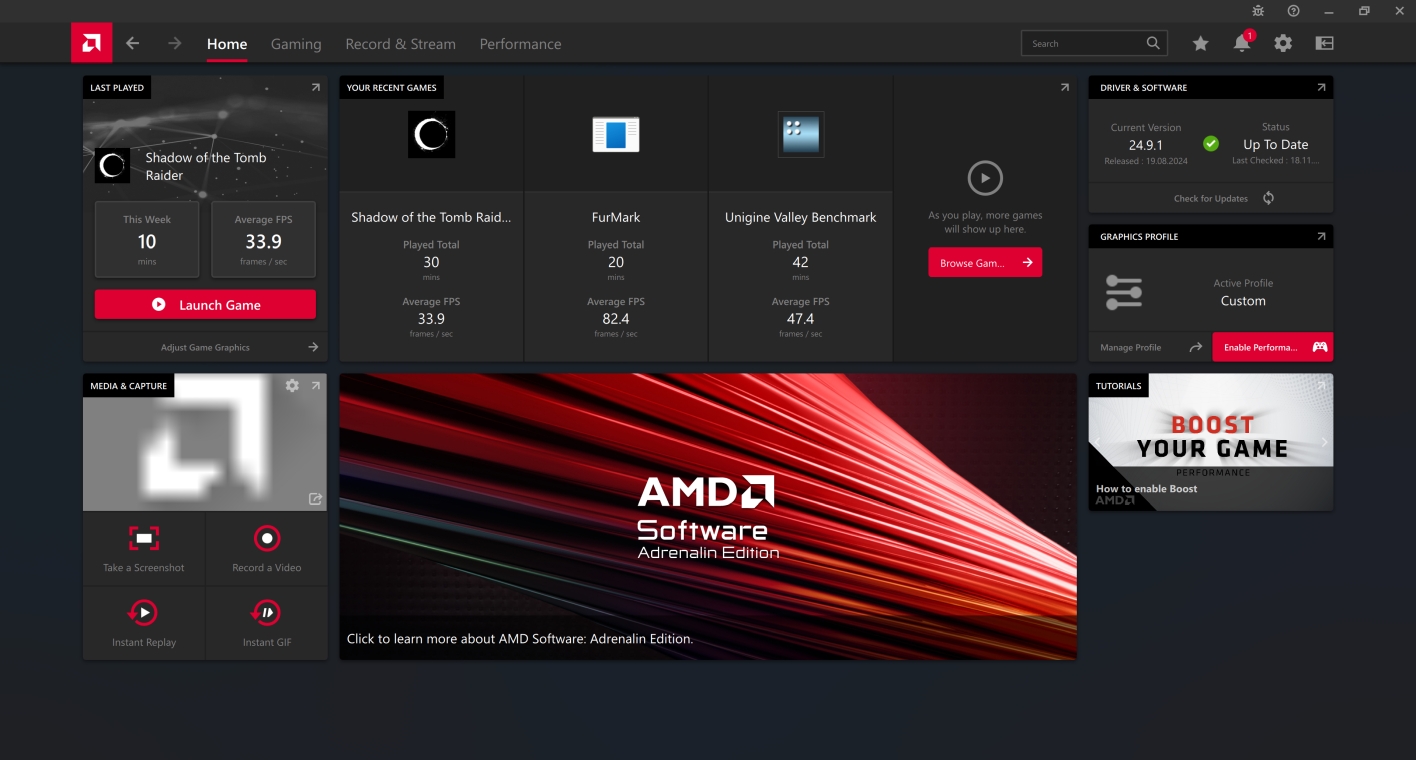Expand the Driver & Software panel
Screen dimensions: 1416x760
1321,88
